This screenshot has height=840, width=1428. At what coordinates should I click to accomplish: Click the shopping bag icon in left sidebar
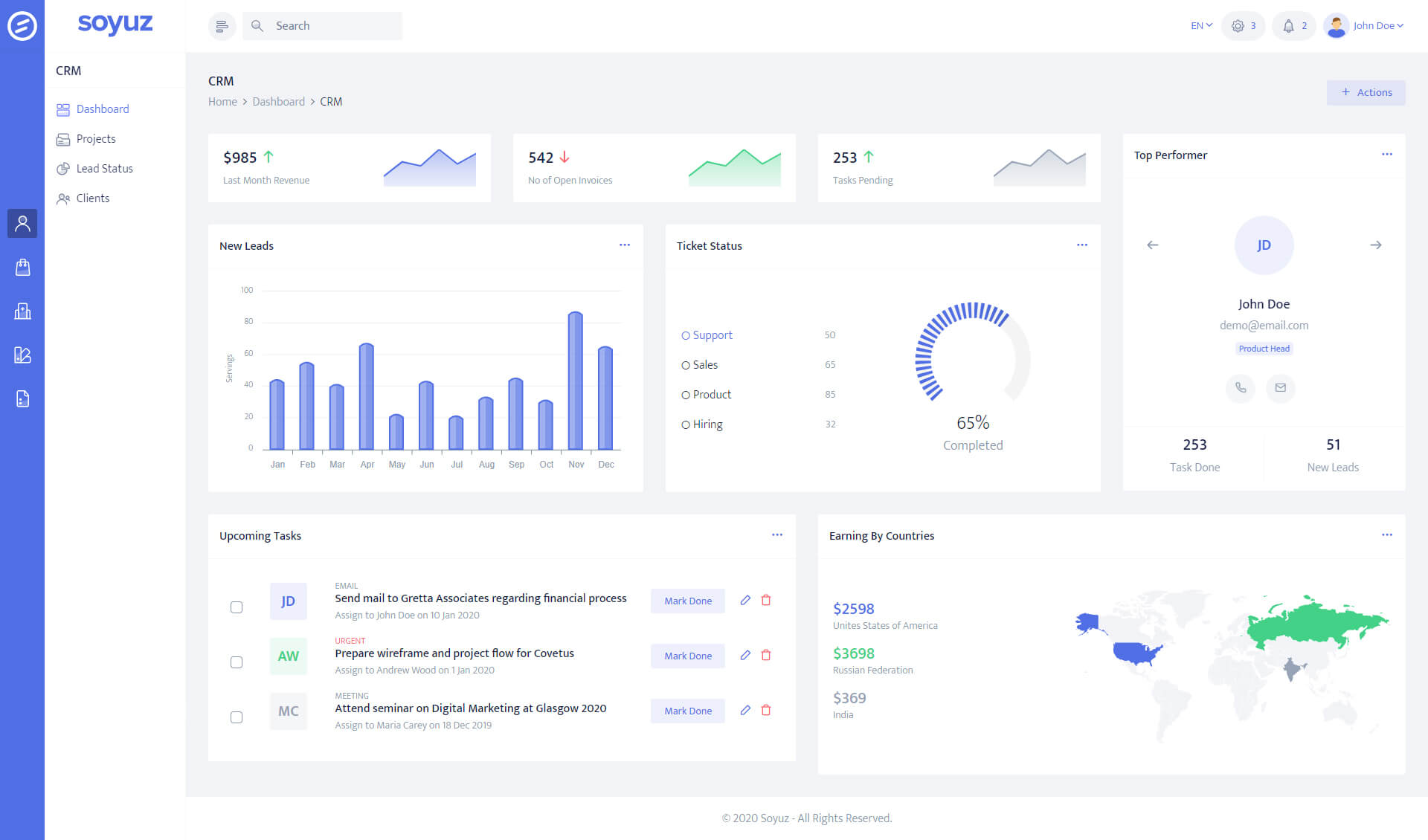pos(22,267)
